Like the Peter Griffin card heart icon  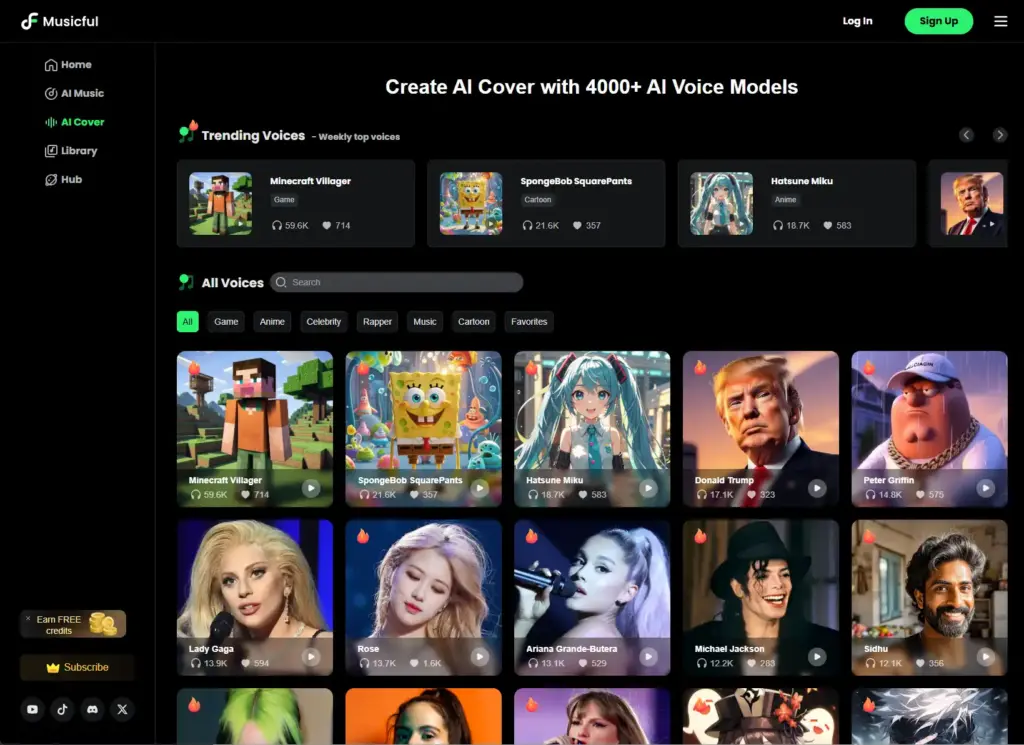pos(920,495)
